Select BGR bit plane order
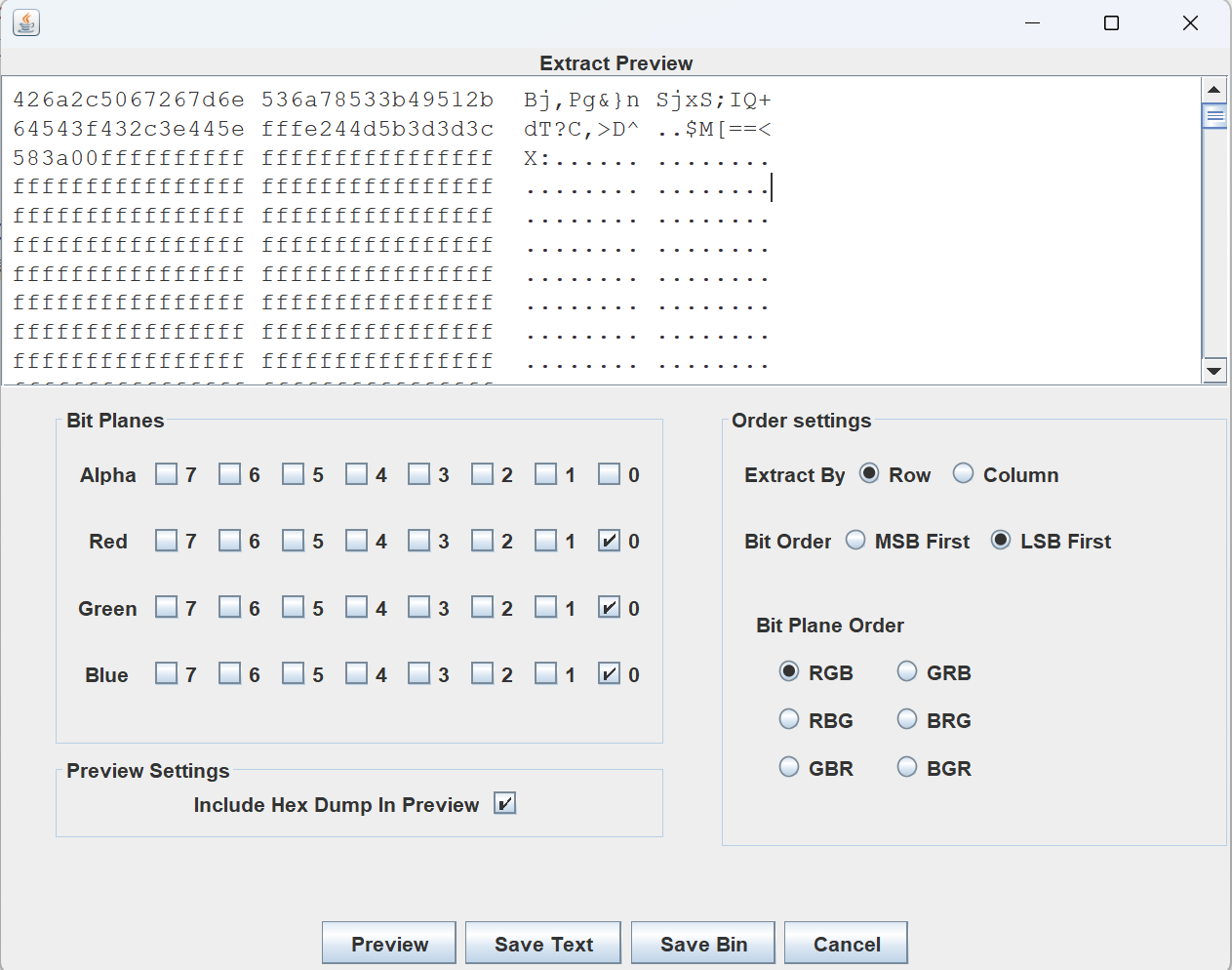1232x970 pixels. (907, 768)
